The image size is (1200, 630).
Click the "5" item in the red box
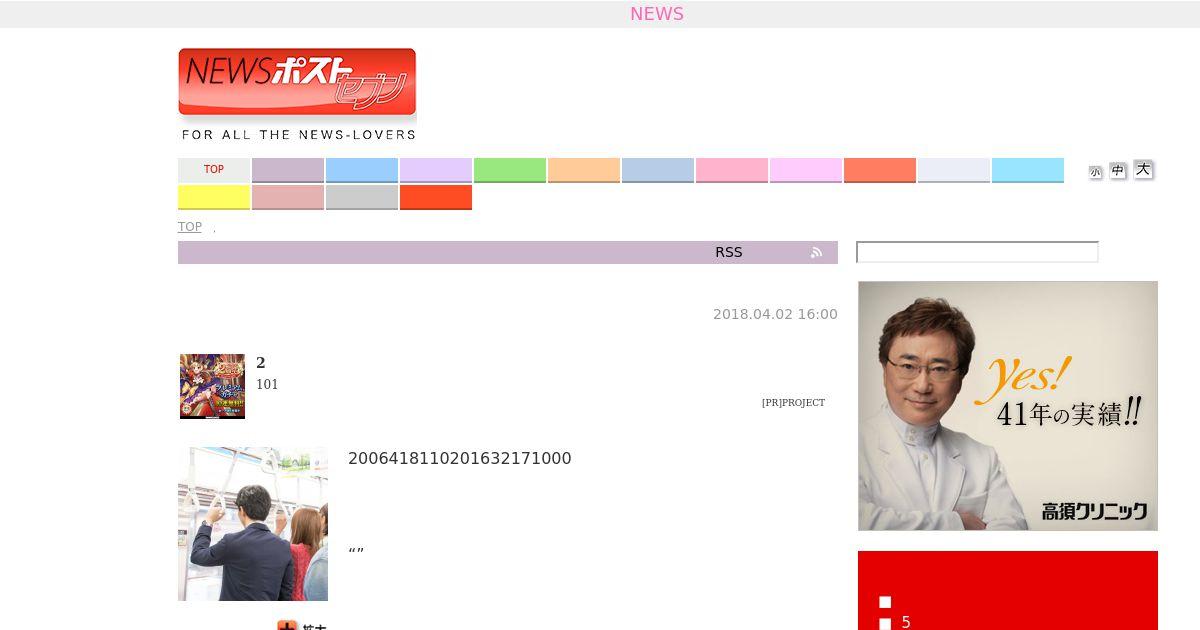906,622
